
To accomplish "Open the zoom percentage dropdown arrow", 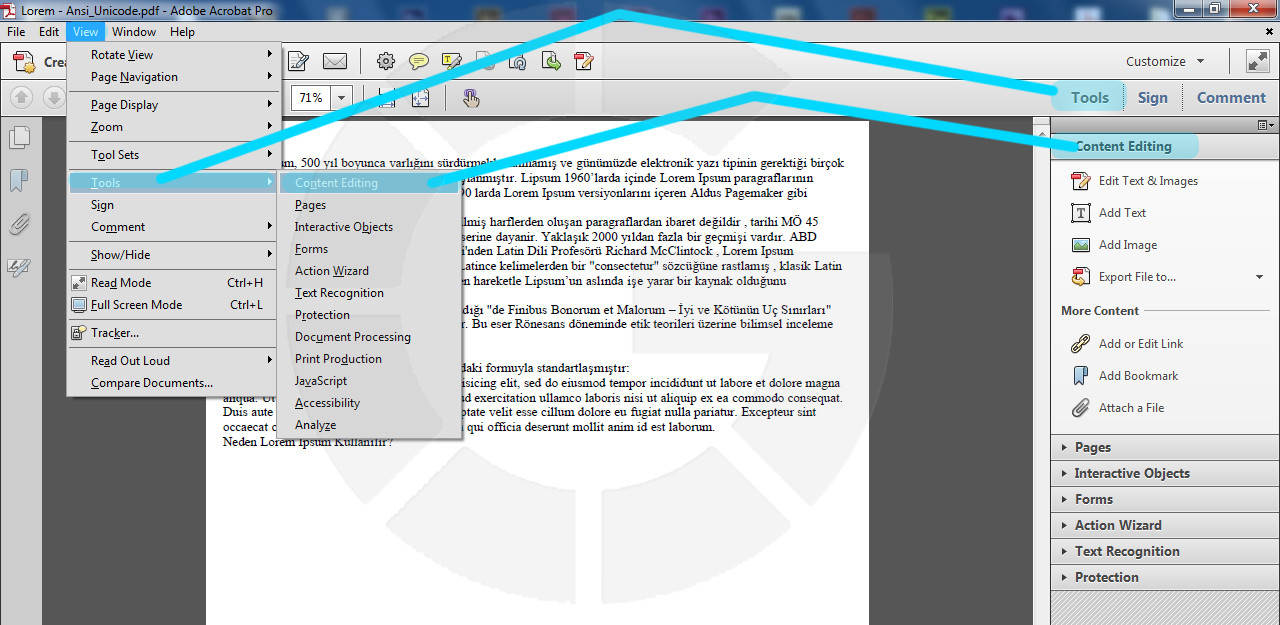I will tap(343, 98).
